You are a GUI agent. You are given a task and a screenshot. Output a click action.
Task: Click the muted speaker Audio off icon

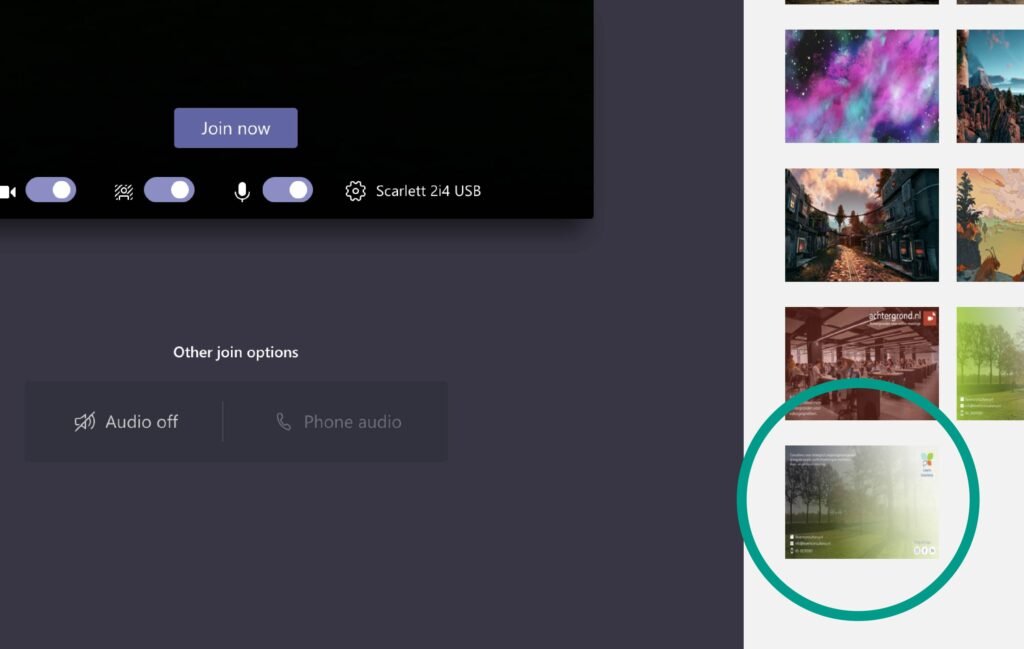tap(85, 422)
